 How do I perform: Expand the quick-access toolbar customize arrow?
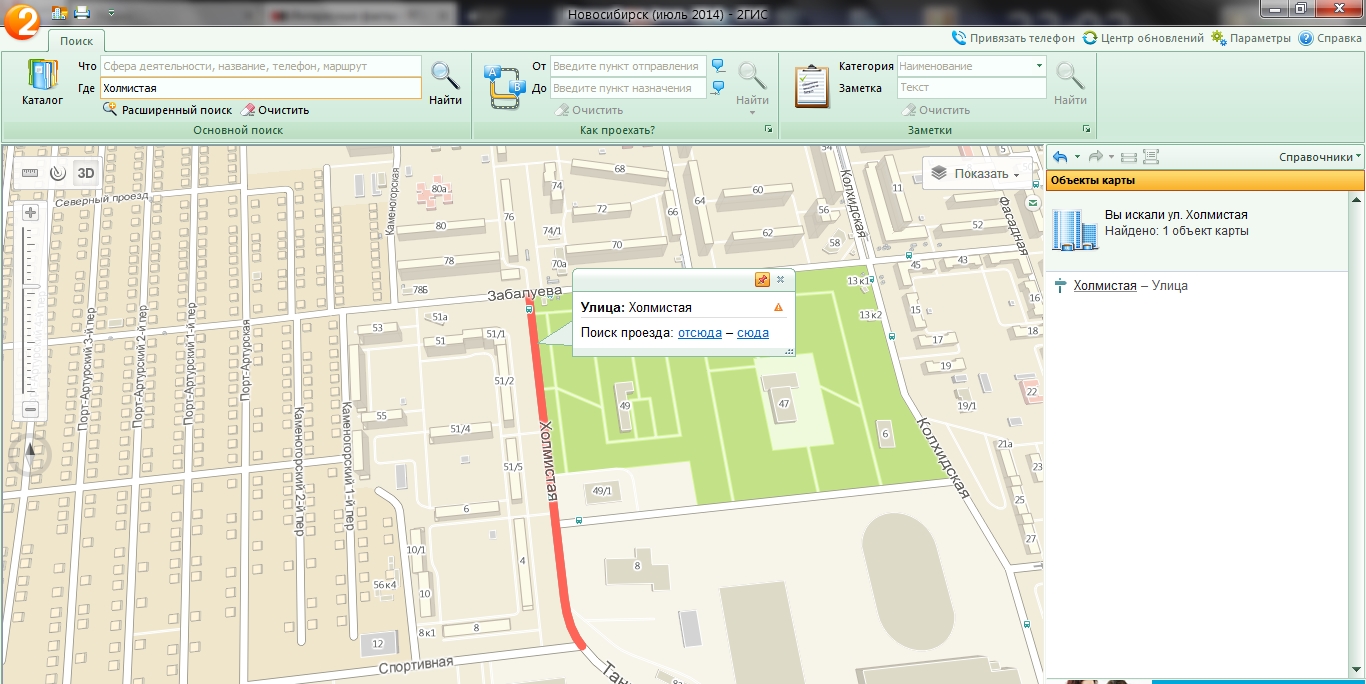(110, 13)
